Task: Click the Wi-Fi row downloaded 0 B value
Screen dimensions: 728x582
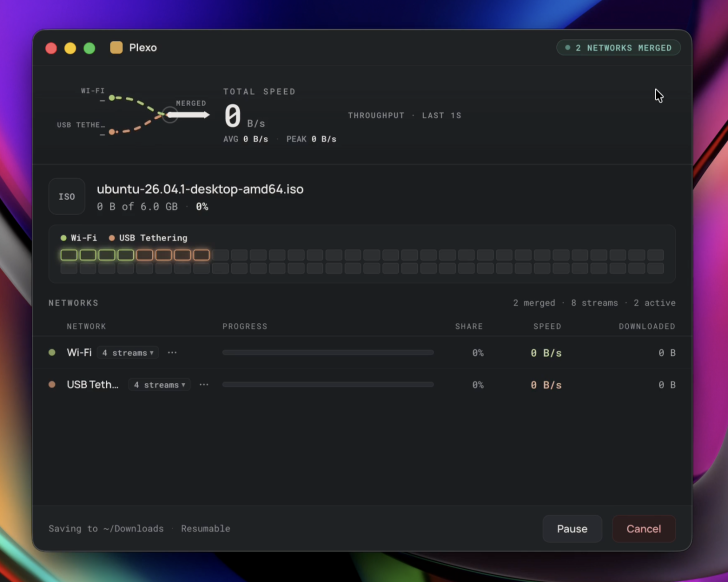Action: (x=667, y=353)
